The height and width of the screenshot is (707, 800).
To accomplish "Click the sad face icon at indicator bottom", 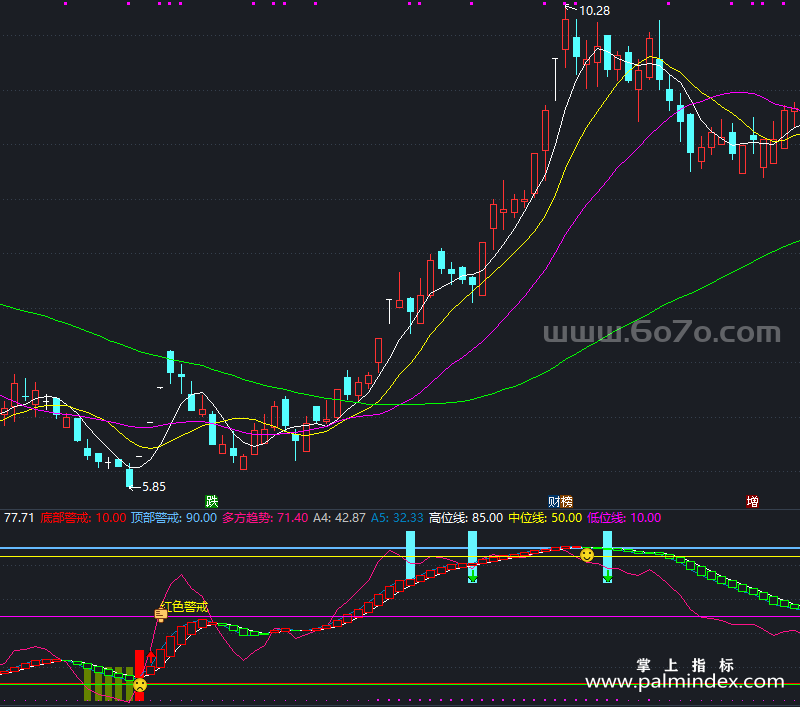I will (x=140, y=685).
